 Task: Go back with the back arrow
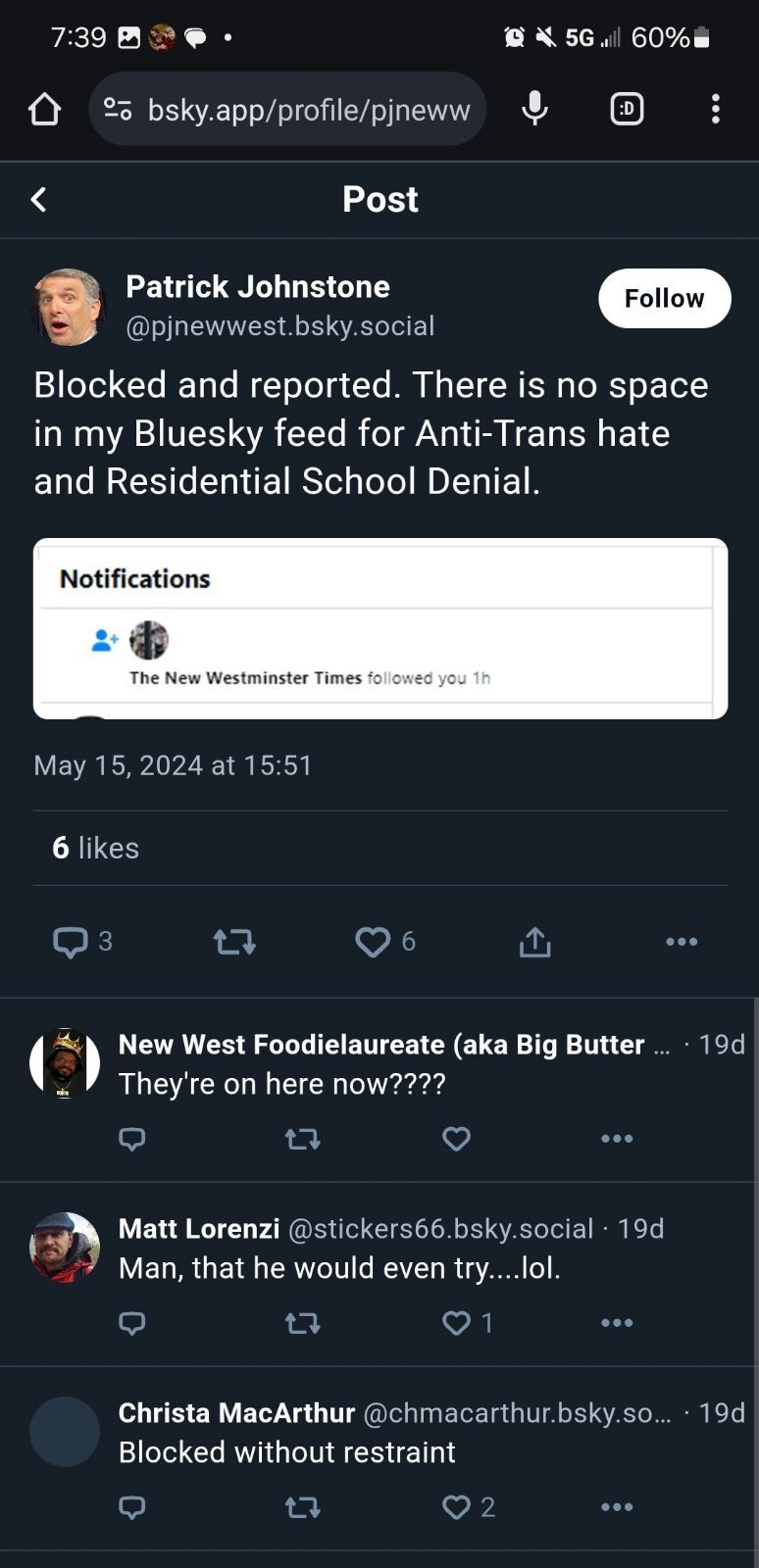tap(37, 199)
